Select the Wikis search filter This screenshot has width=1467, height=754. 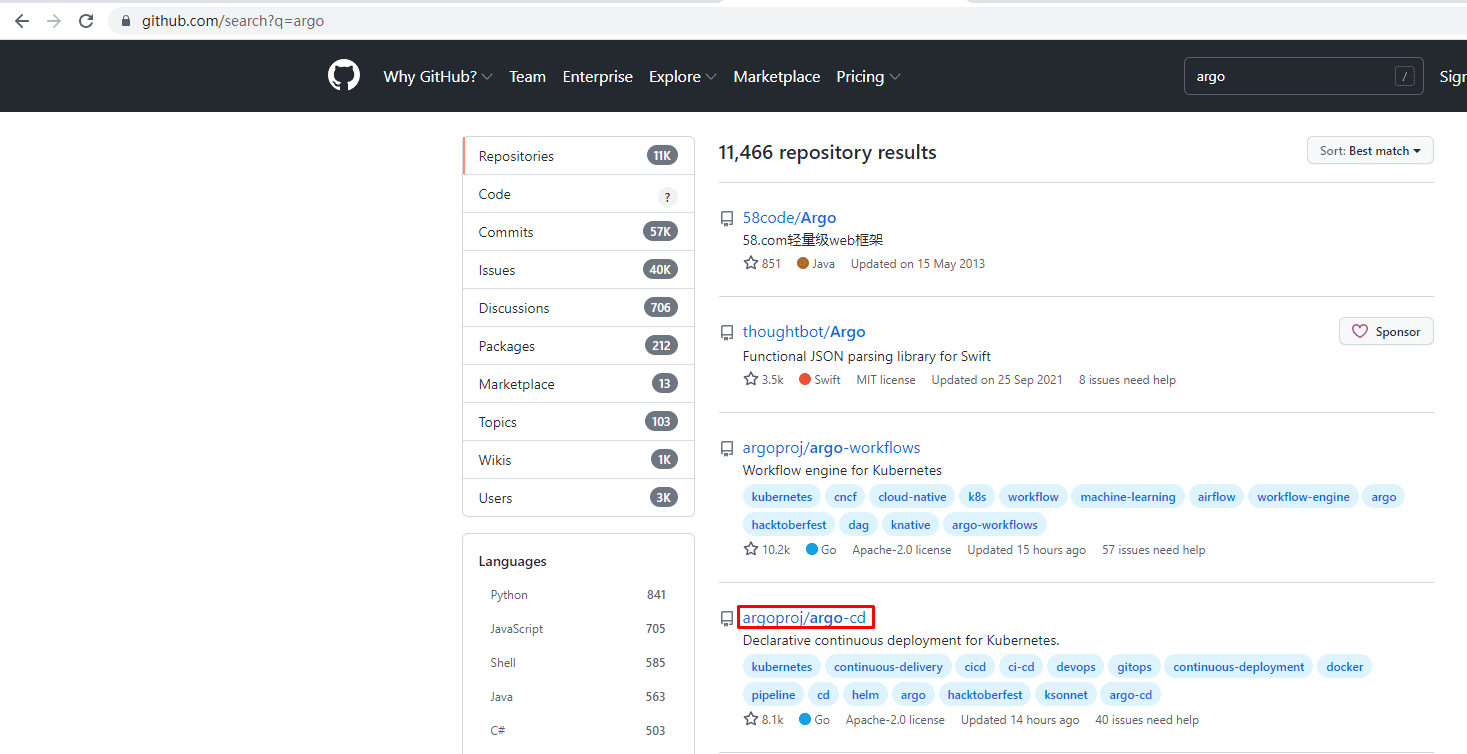pos(578,460)
